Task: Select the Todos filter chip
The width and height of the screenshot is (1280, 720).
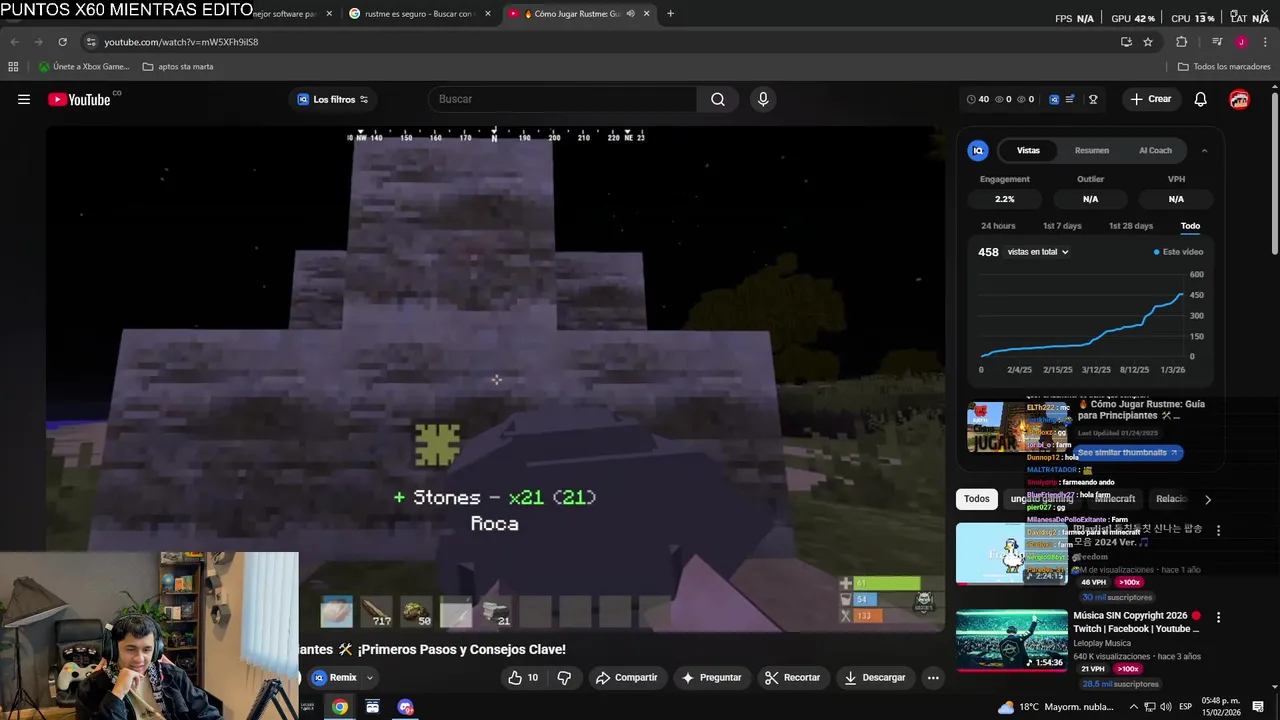Action: 977,499
